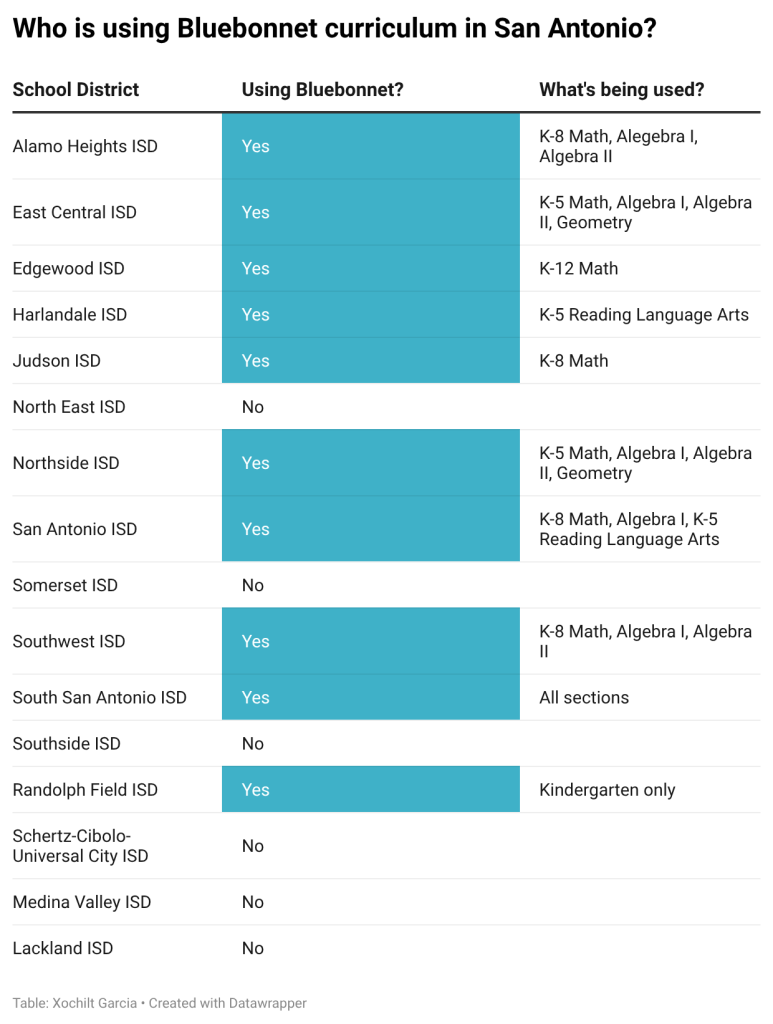This screenshot has height=1024, width=773.
Task: Select the Alamo Heights ISD row label
Action: (x=85, y=146)
